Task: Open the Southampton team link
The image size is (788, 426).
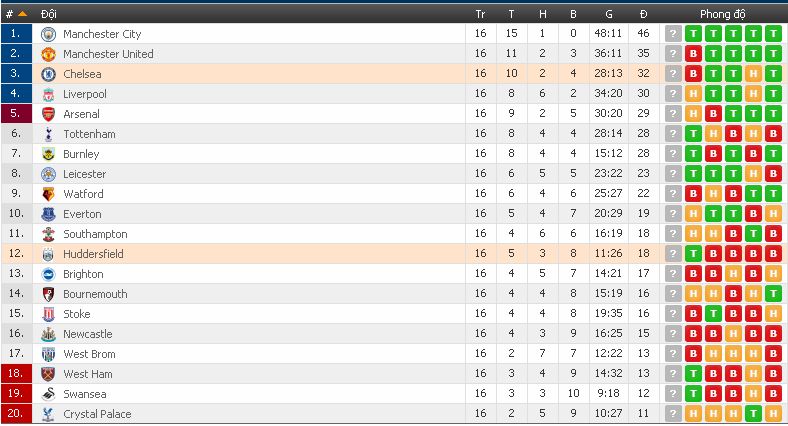Action: [x=95, y=234]
